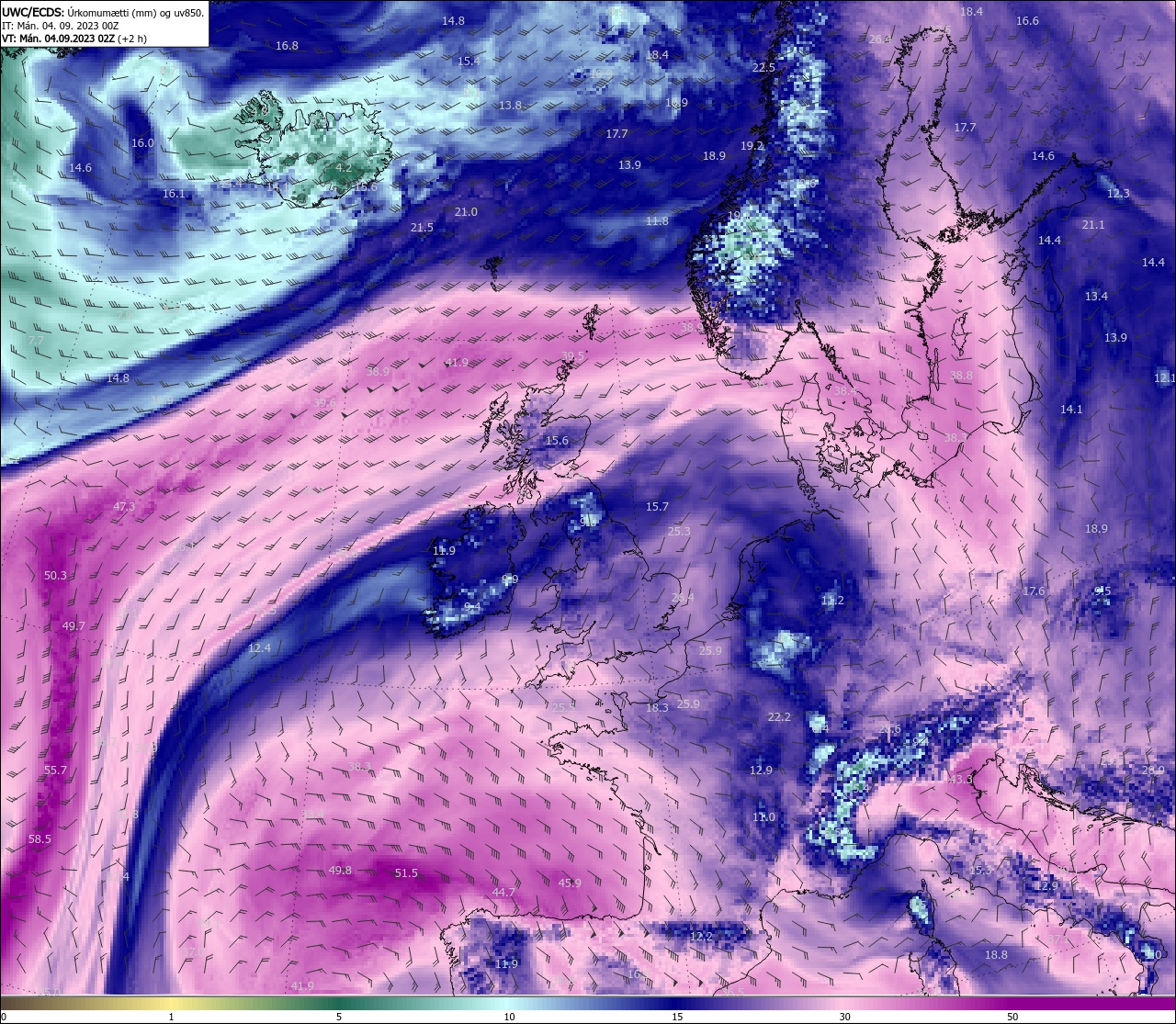1176x1024 pixels.
Task: Click the 30 tick on the color scale
Action: tap(843, 1017)
